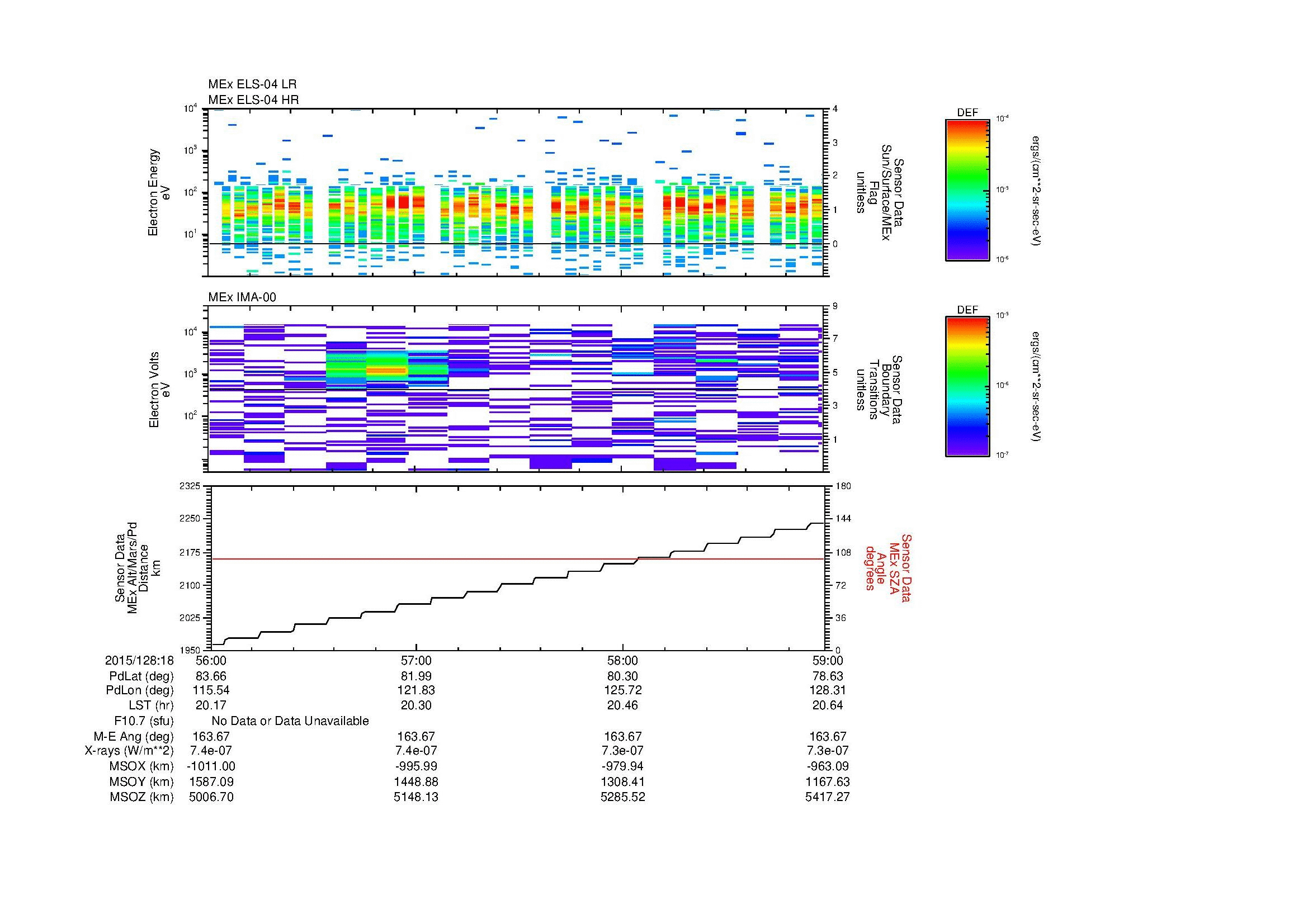
Task: Click the MSOX value '-1011.00'
Action: pyautogui.click(x=211, y=766)
